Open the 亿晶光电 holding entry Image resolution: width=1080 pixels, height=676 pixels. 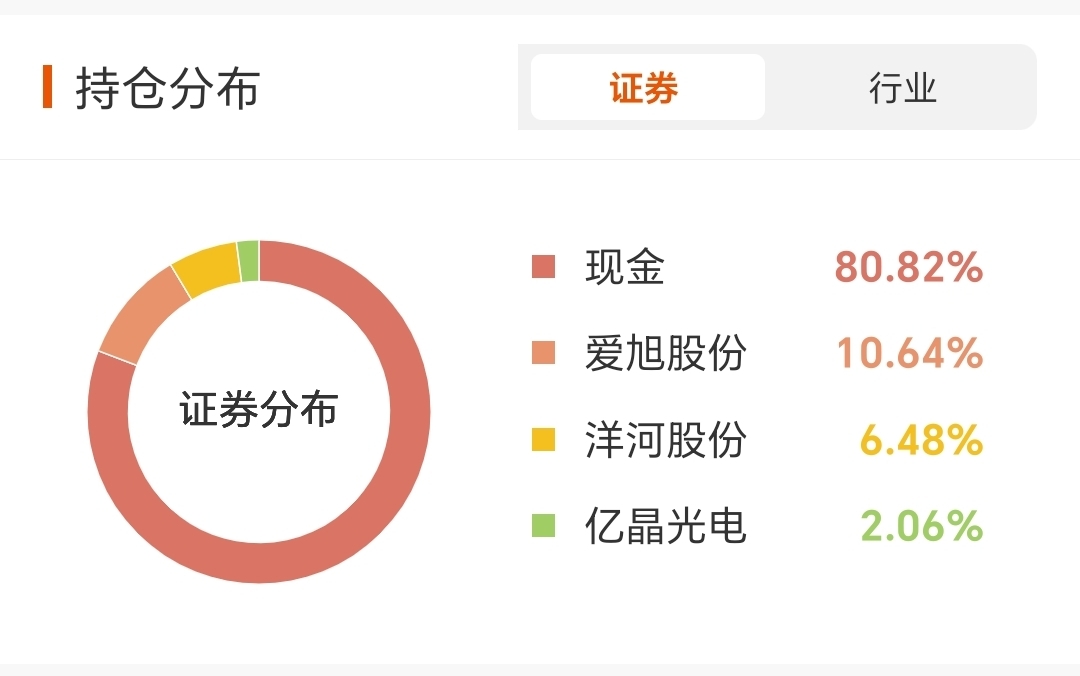[665, 525]
